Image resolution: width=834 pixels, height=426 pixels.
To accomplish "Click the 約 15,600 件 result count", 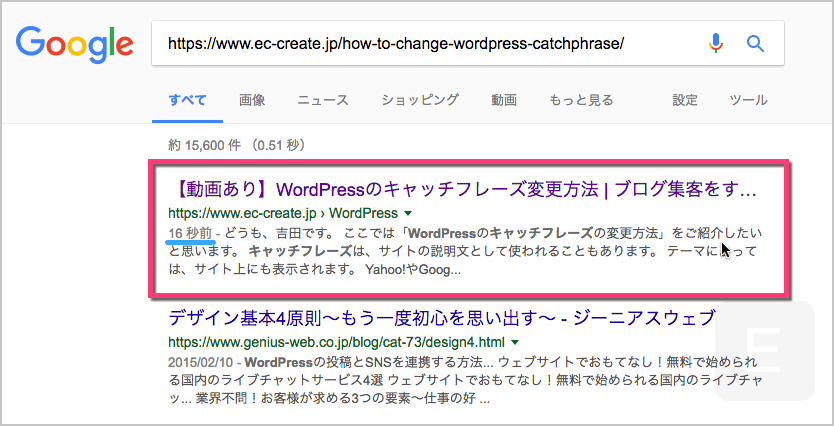I will pyautogui.click(x=204, y=145).
